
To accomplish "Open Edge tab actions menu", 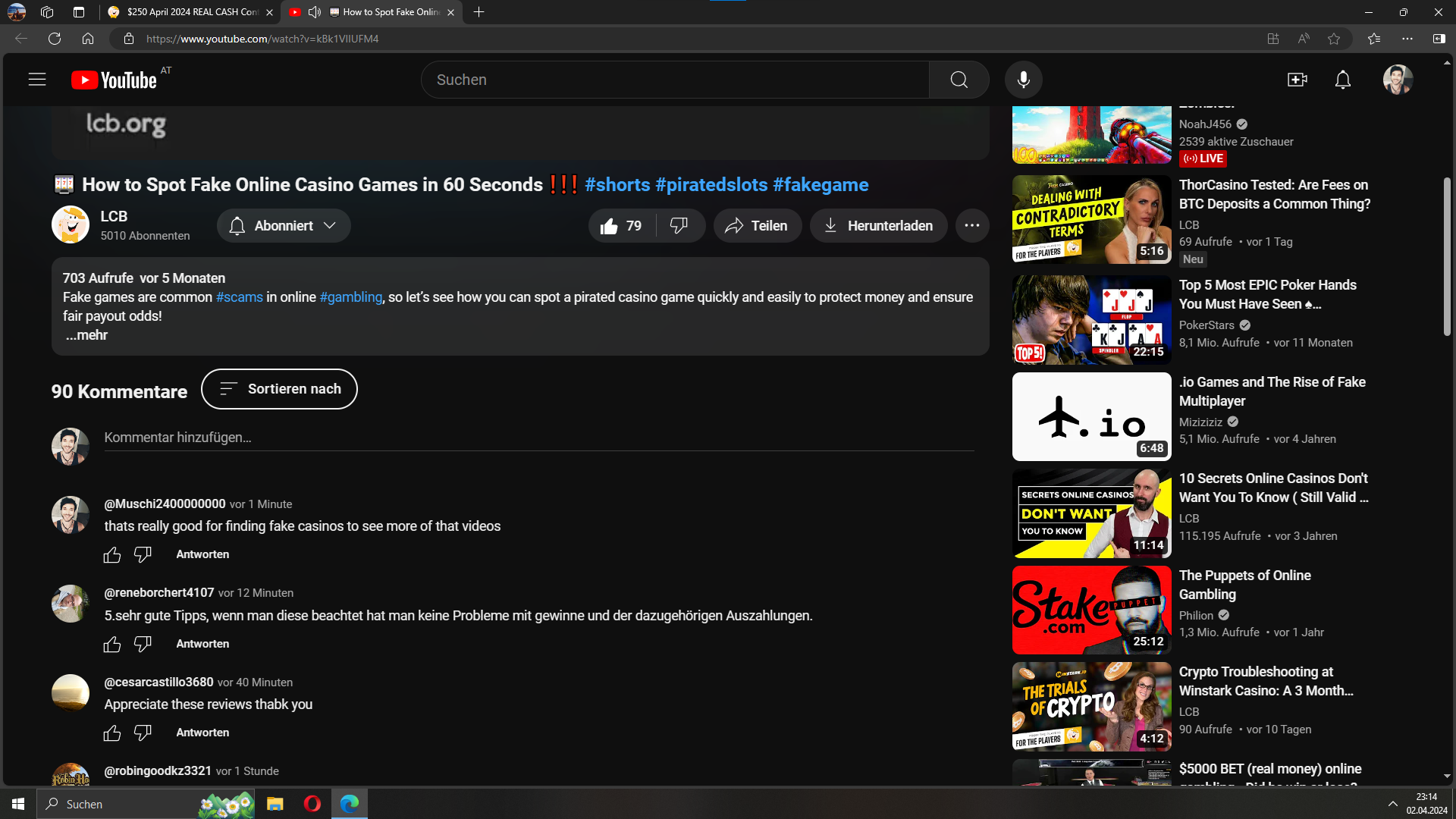I will pyautogui.click(x=79, y=12).
